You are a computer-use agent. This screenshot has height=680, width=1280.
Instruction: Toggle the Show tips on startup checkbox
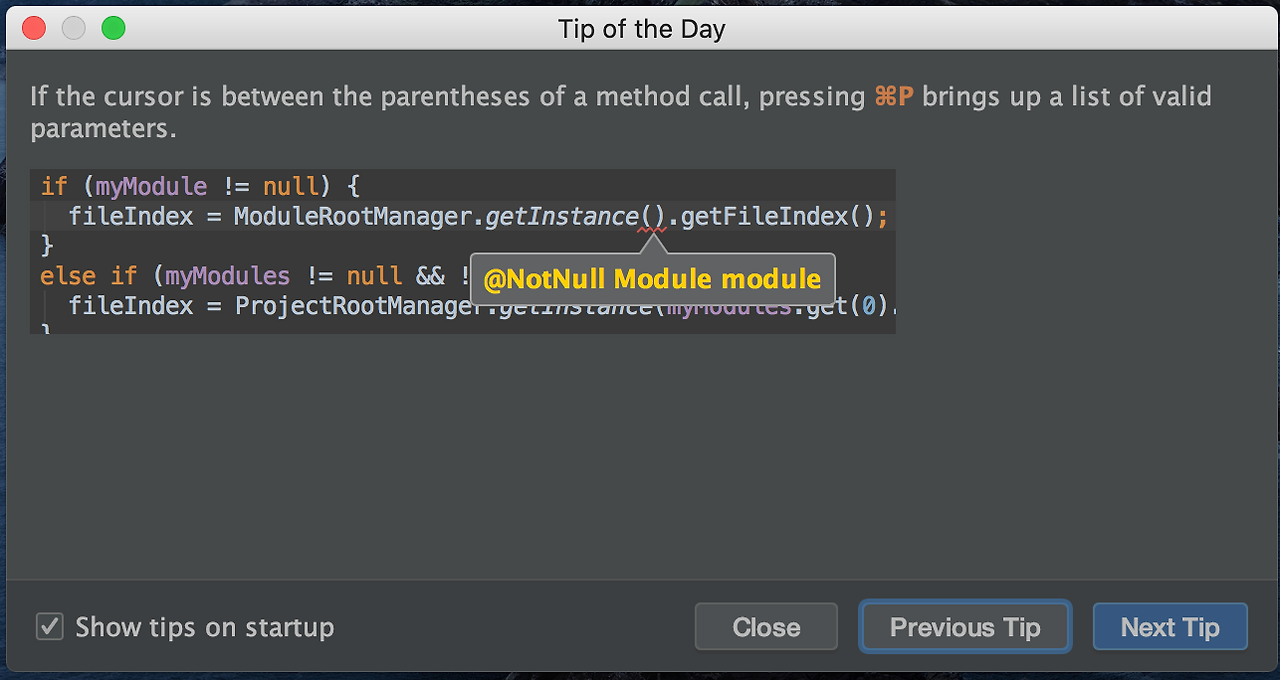50,627
